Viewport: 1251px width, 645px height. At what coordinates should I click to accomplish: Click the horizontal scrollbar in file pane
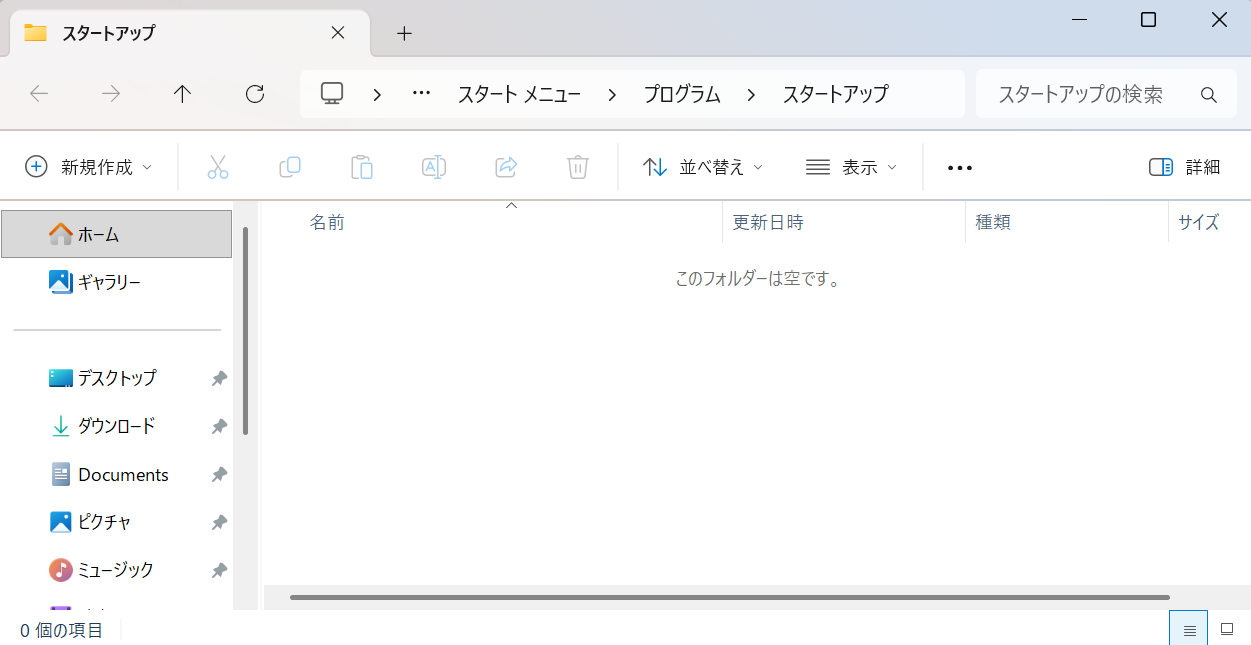pyautogui.click(x=730, y=598)
